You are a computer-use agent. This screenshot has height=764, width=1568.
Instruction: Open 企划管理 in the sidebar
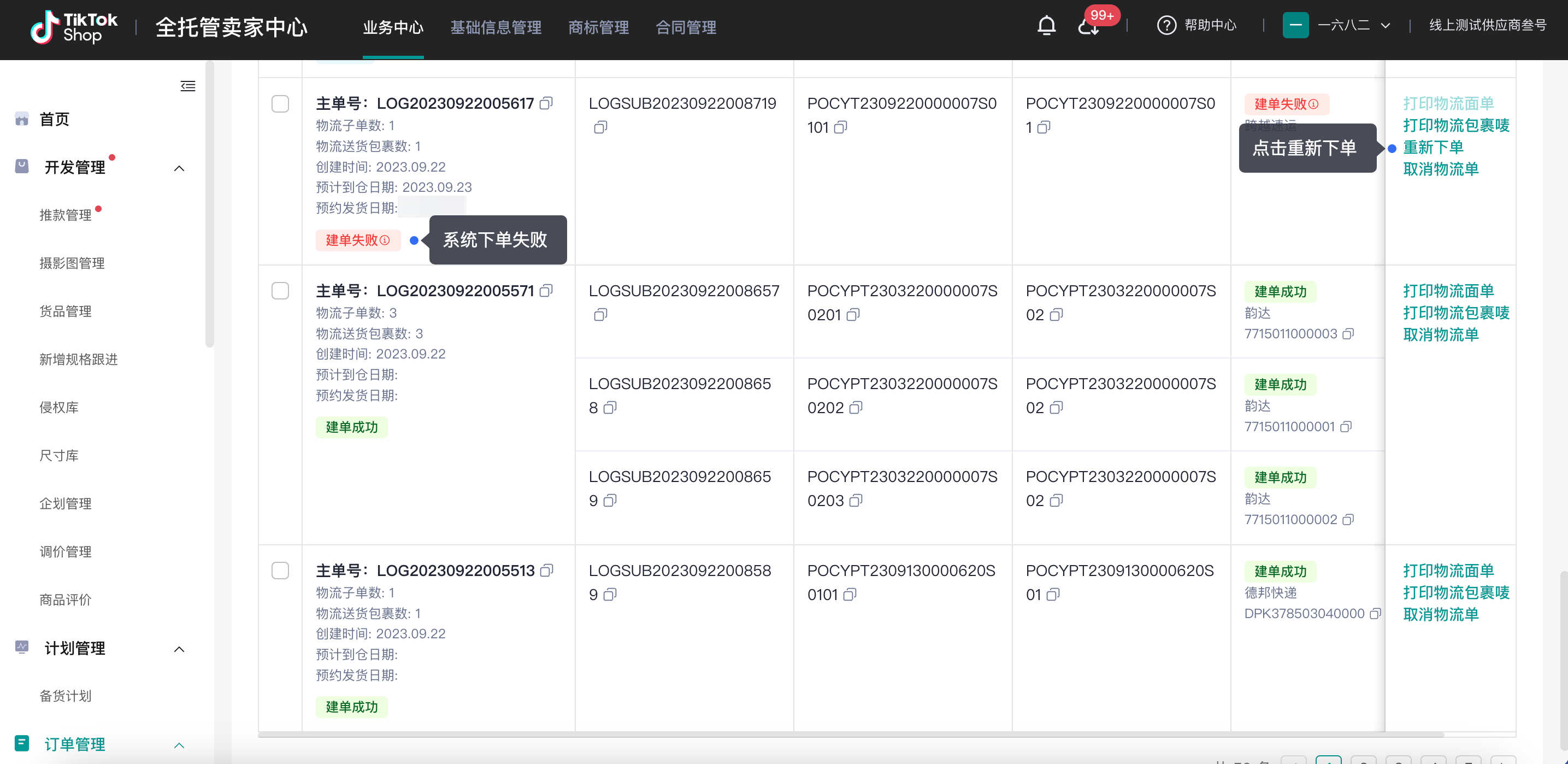pos(66,503)
